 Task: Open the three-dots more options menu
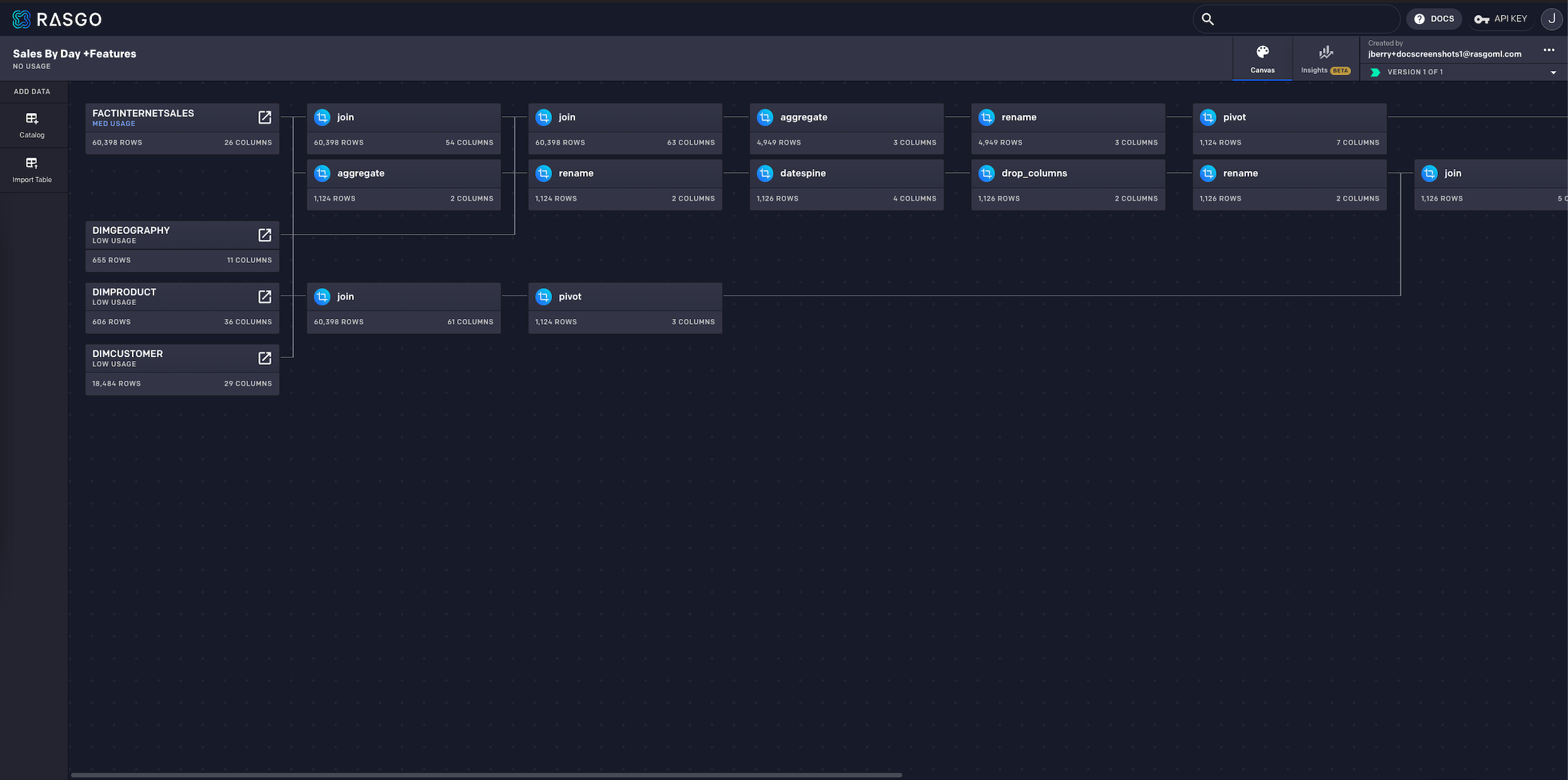pyautogui.click(x=1549, y=50)
